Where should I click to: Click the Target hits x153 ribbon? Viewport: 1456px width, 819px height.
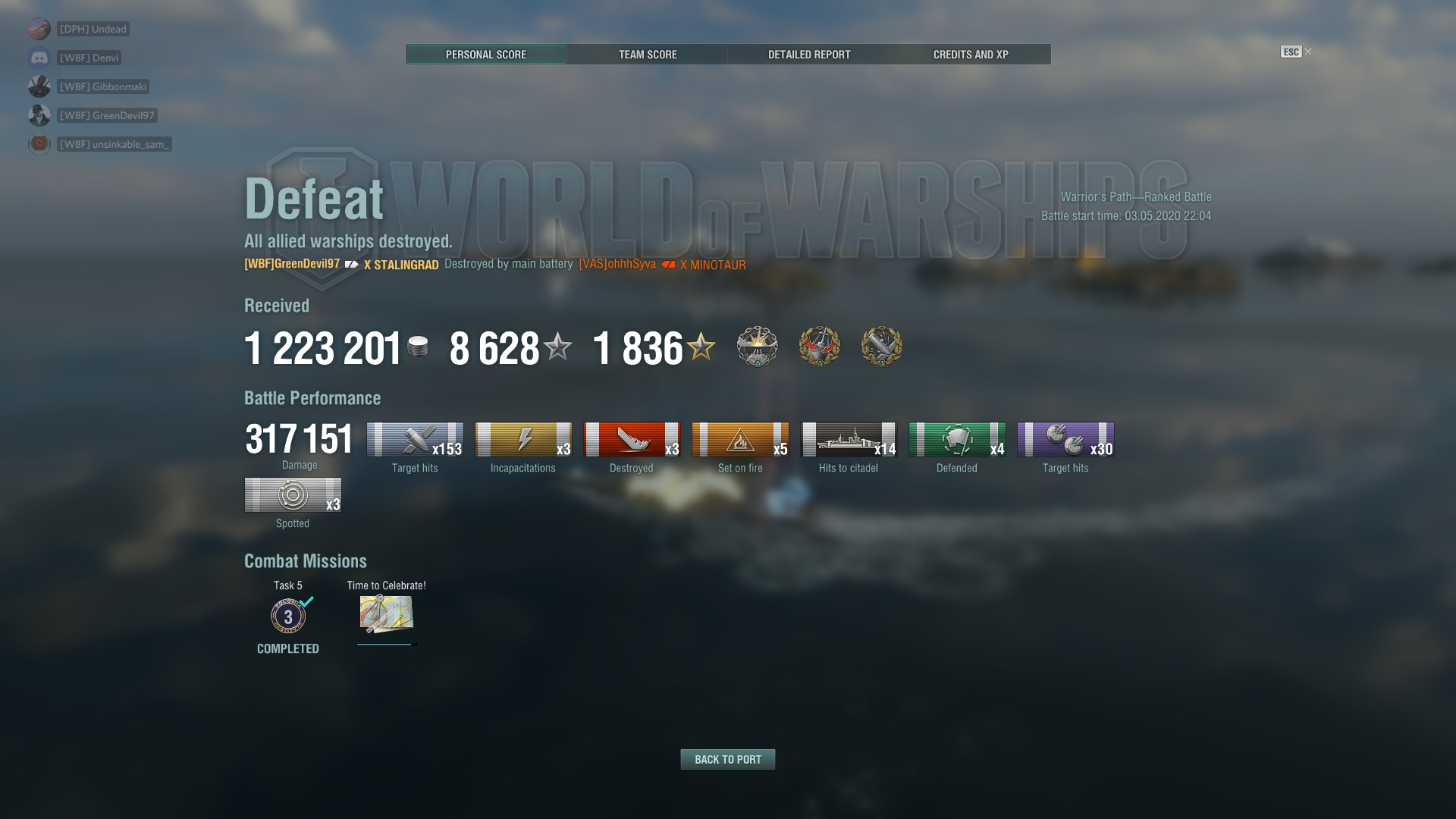415,440
